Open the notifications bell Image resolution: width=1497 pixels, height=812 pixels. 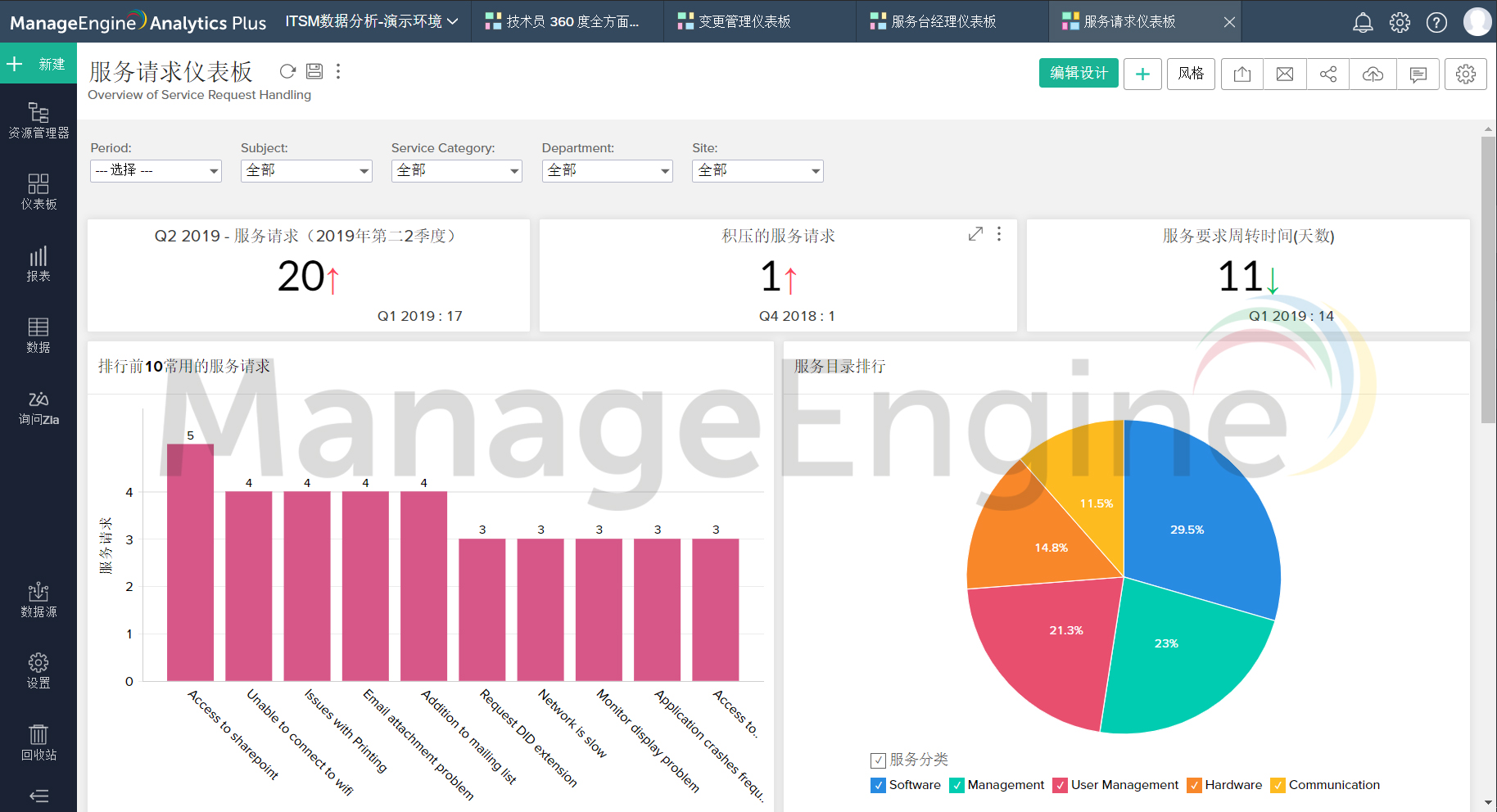pos(1363,22)
